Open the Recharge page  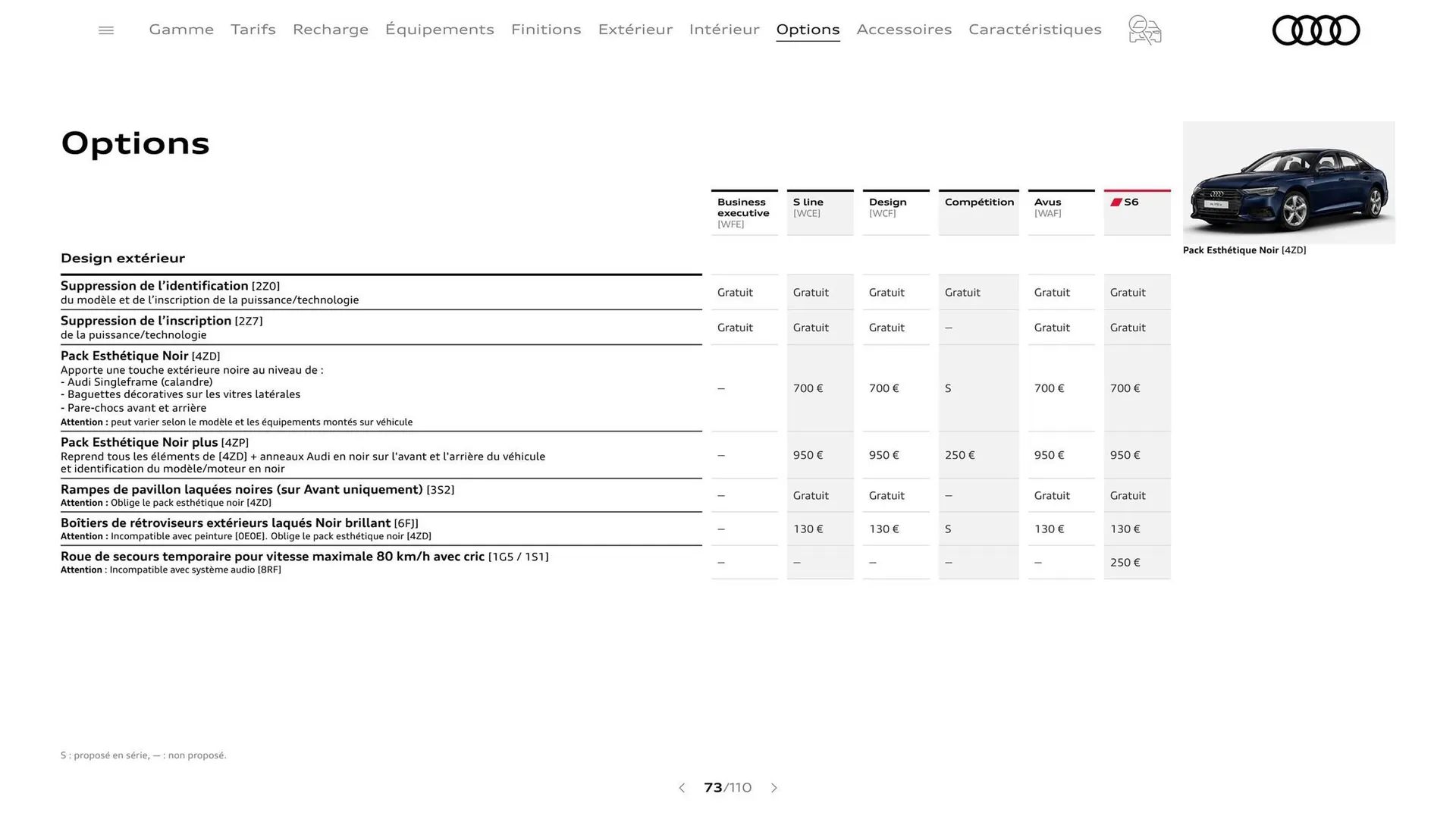coord(330,30)
